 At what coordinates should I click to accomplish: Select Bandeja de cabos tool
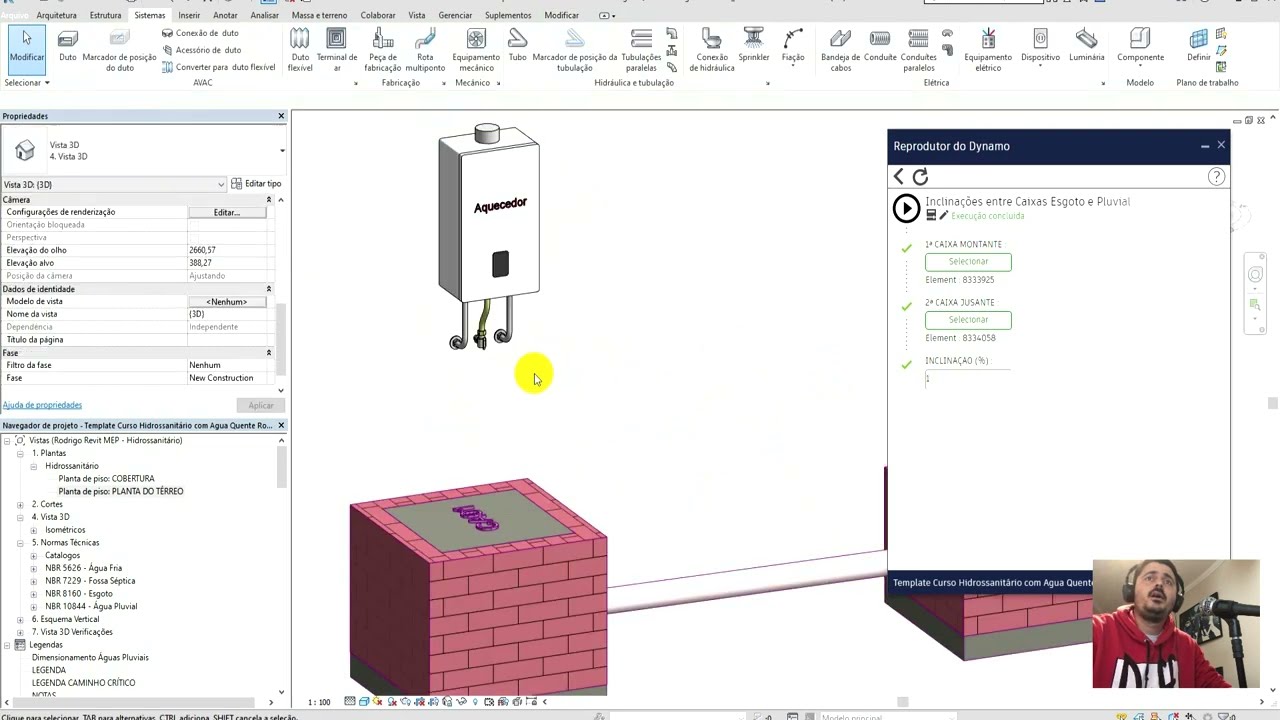pos(841,49)
